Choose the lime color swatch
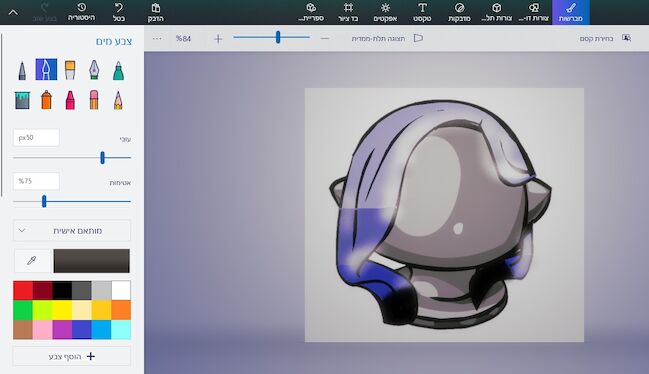The width and height of the screenshot is (649, 374). coord(43,310)
